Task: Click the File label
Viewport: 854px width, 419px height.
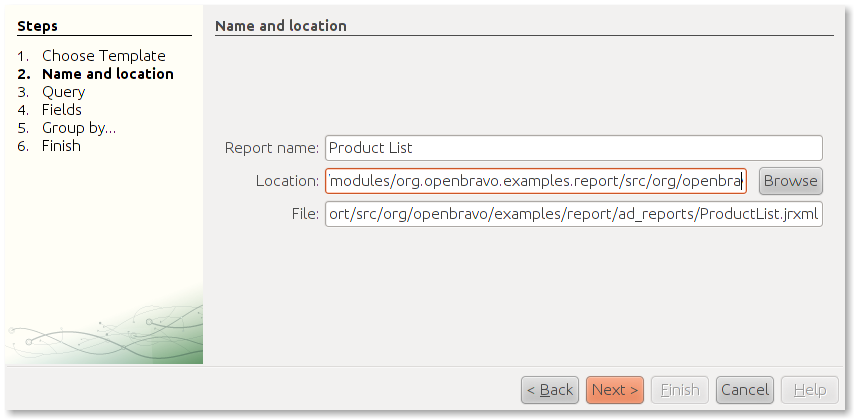Action: coord(305,214)
